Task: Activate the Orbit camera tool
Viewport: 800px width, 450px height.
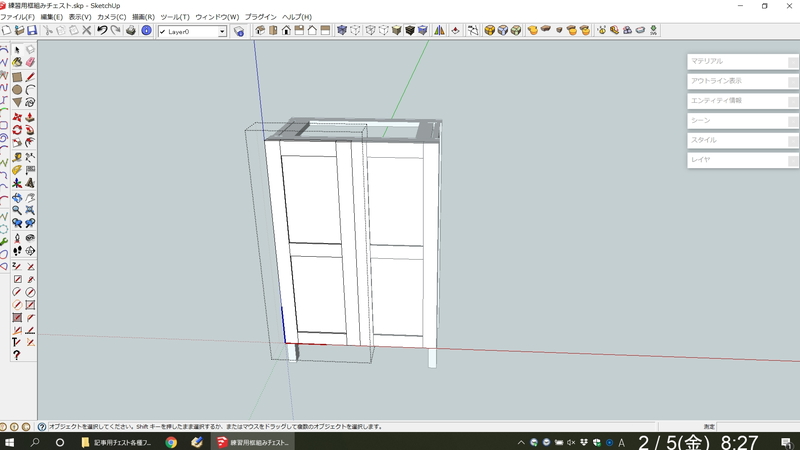Action: 17,198
